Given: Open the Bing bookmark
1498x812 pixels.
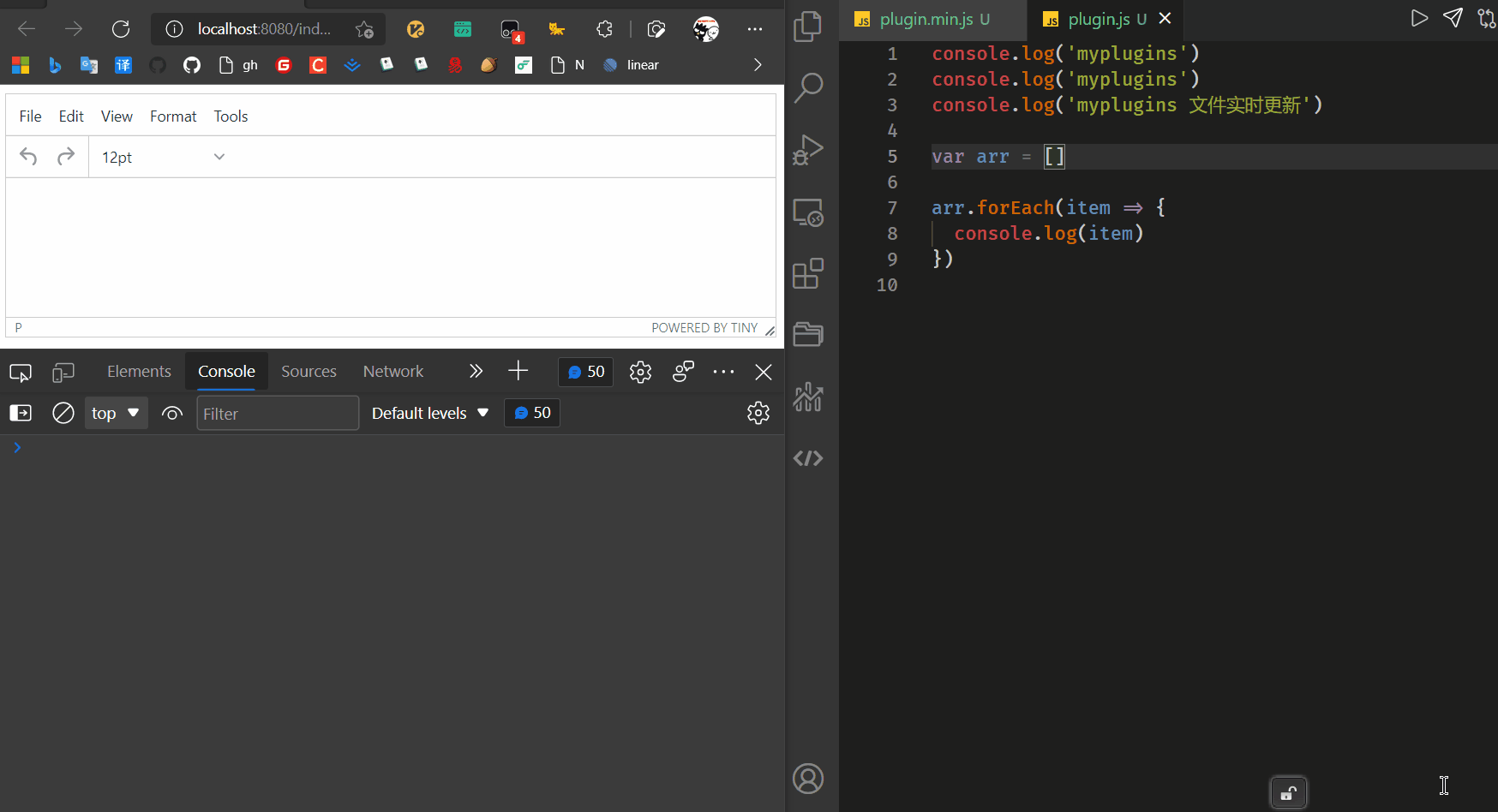Looking at the screenshot, I should pyautogui.click(x=55, y=65).
